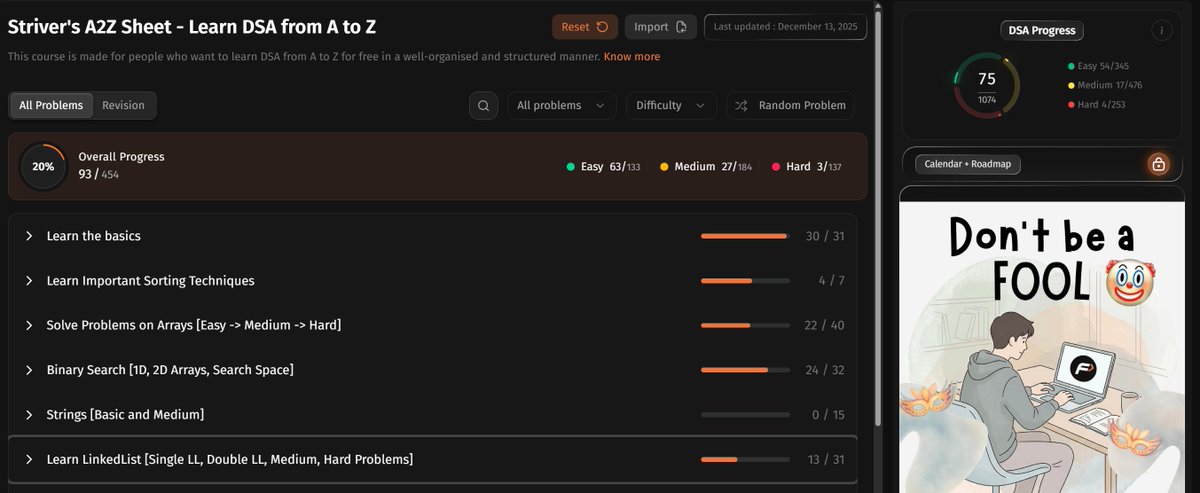Click the shuffle icon in Random Problem
The height and width of the screenshot is (493, 1200).
pyautogui.click(x=742, y=105)
